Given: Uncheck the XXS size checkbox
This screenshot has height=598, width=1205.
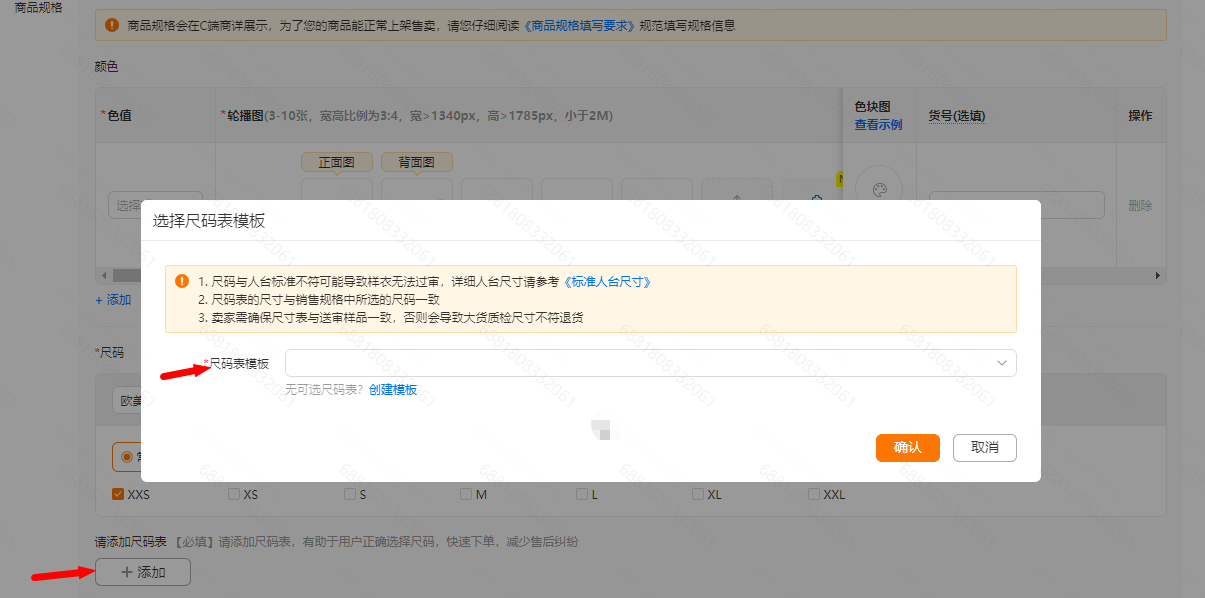Looking at the screenshot, I should pos(116,493).
